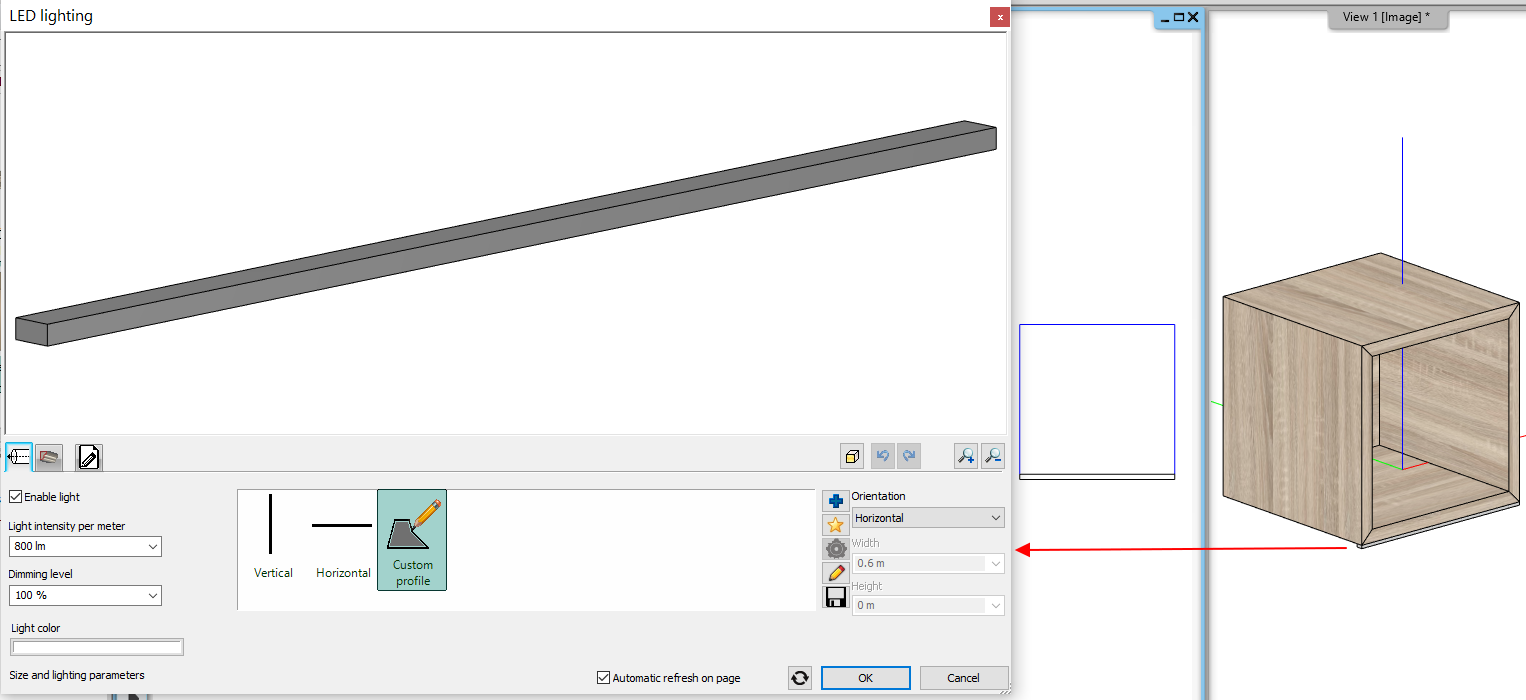The height and width of the screenshot is (700, 1526).
Task: Open profile settings gear icon
Action: pyautogui.click(x=835, y=549)
